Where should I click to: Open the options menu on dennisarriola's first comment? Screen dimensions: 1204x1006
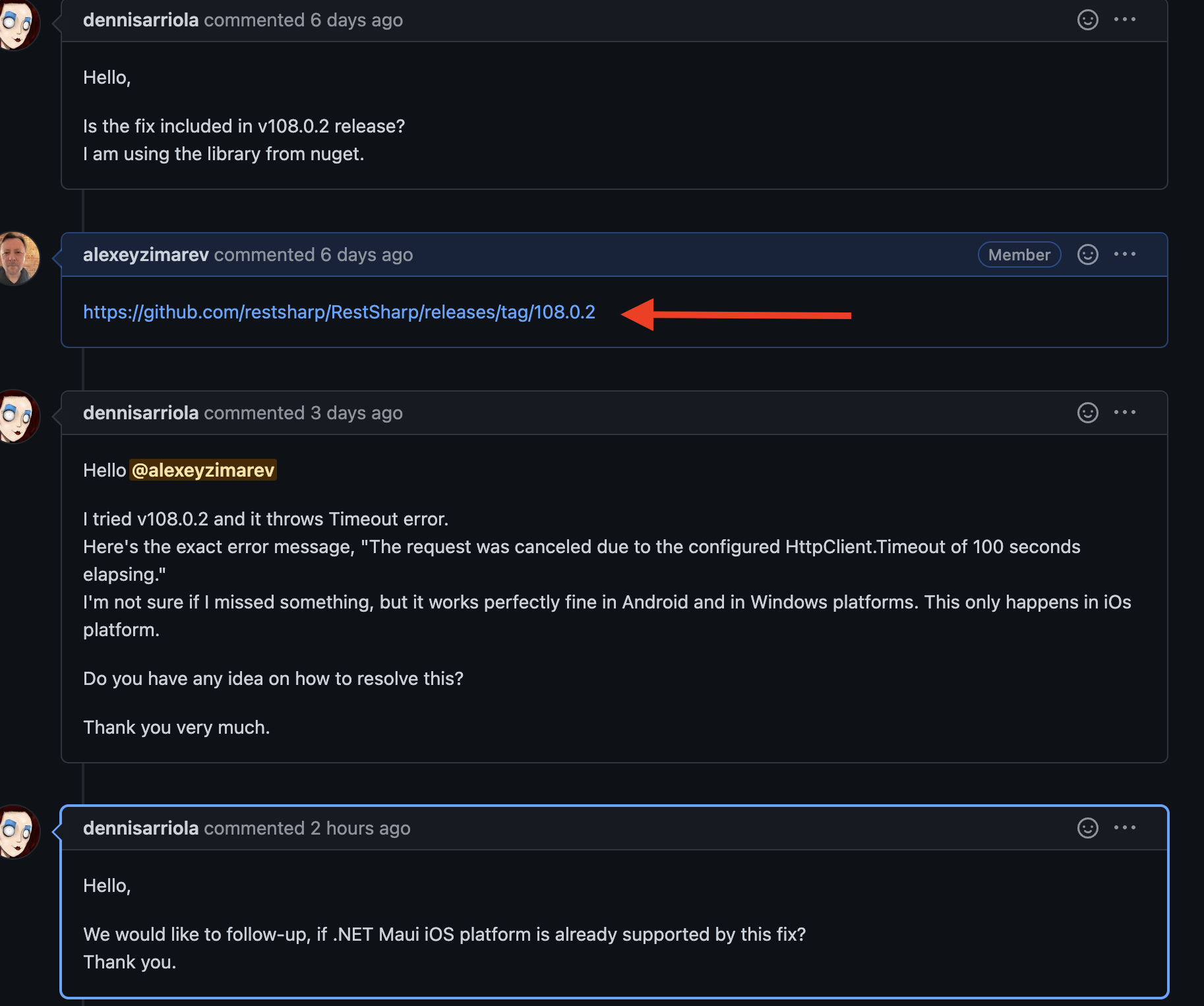pos(1126,20)
